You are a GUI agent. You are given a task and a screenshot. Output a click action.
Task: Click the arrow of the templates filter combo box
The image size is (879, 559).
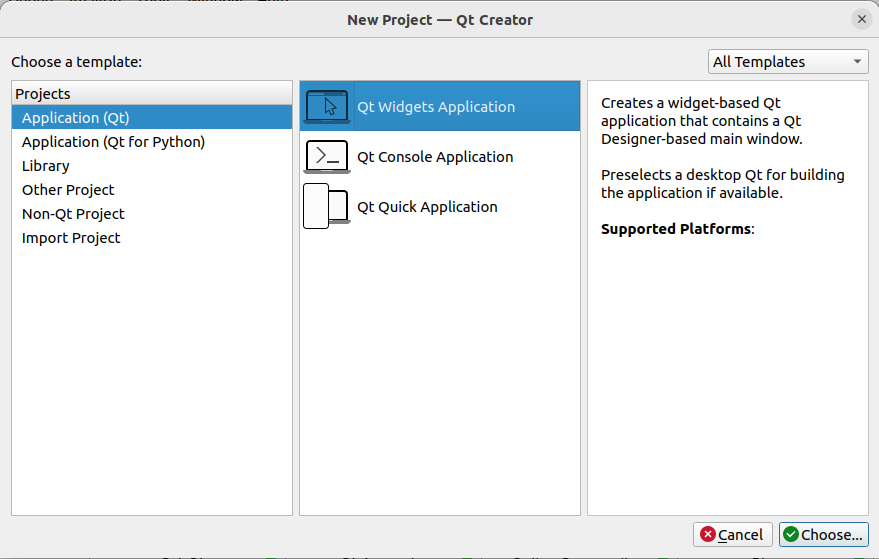click(857, 62)
